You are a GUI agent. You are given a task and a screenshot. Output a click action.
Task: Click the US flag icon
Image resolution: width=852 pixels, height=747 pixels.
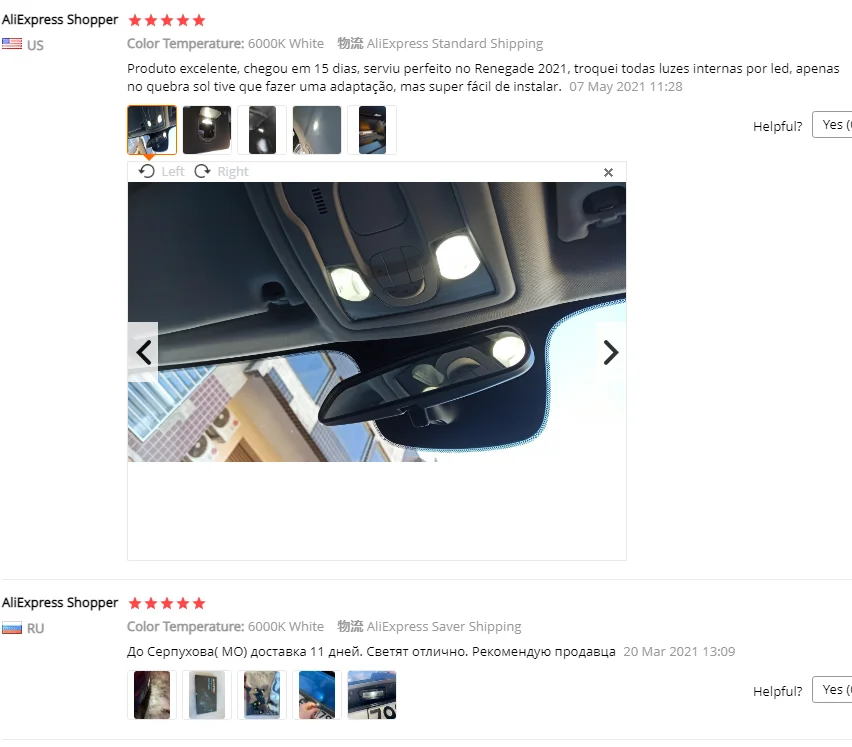[12, 44]
